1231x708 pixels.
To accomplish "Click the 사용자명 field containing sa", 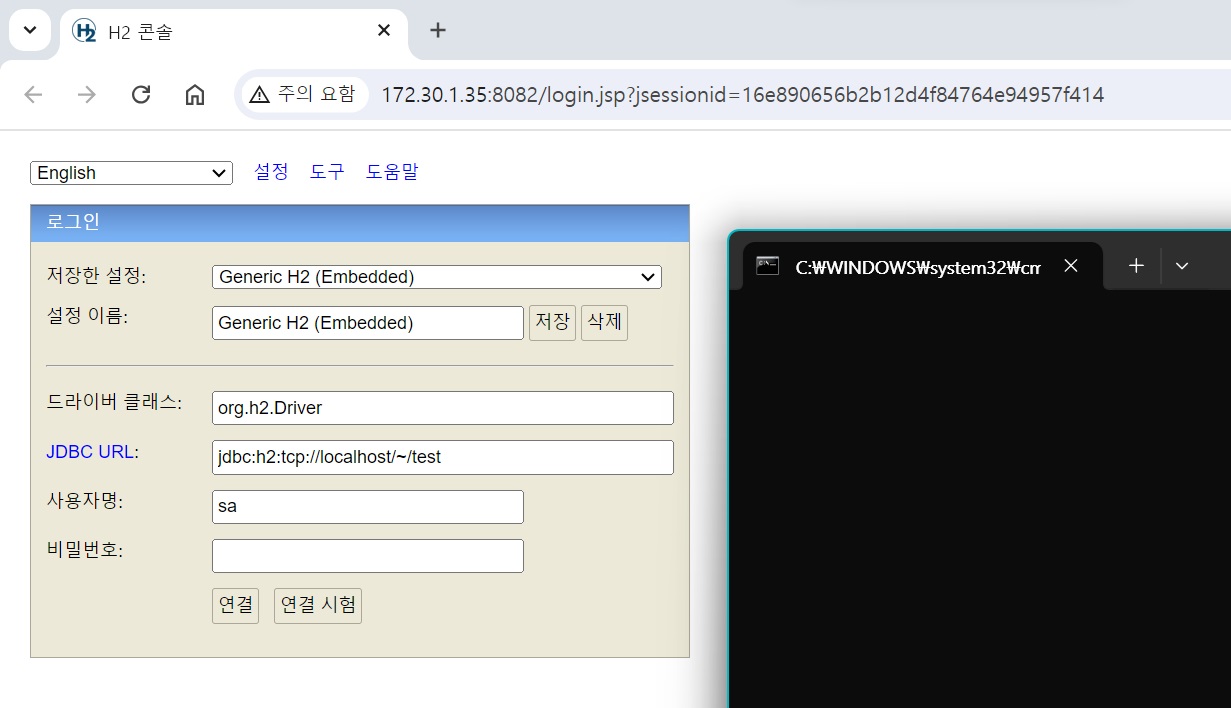I will pyautogui.click(x=368, y=506).
